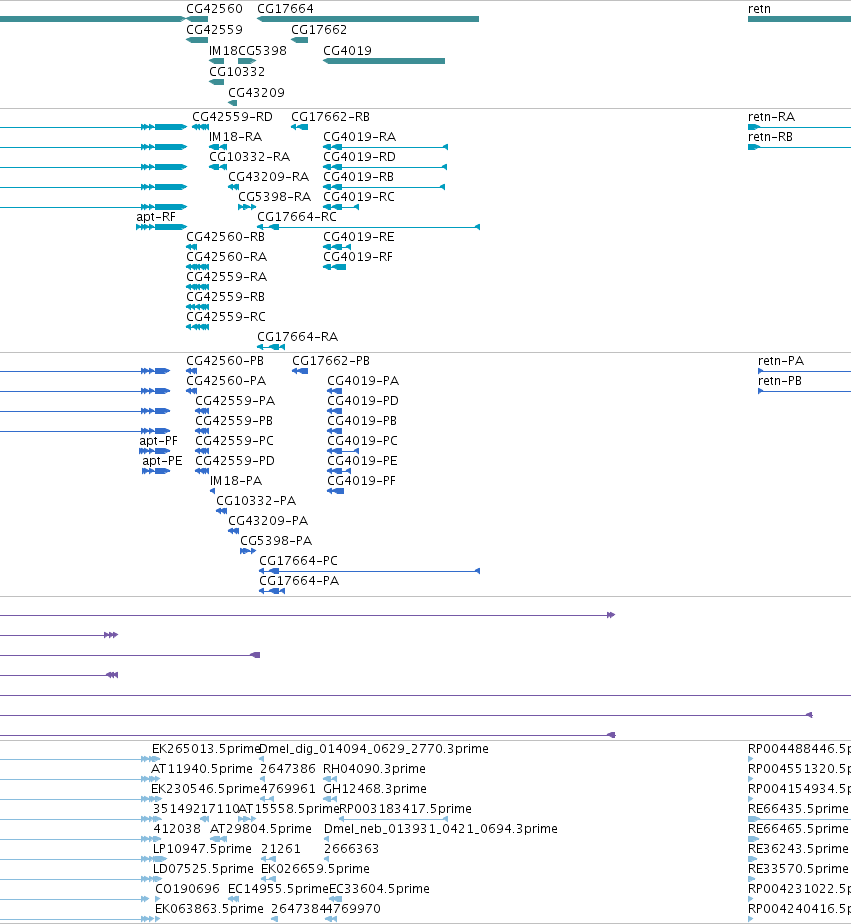This screenshot has width=851, height=924.
Task: Select transcript CG42559-RA
Action: coord(226,277)
